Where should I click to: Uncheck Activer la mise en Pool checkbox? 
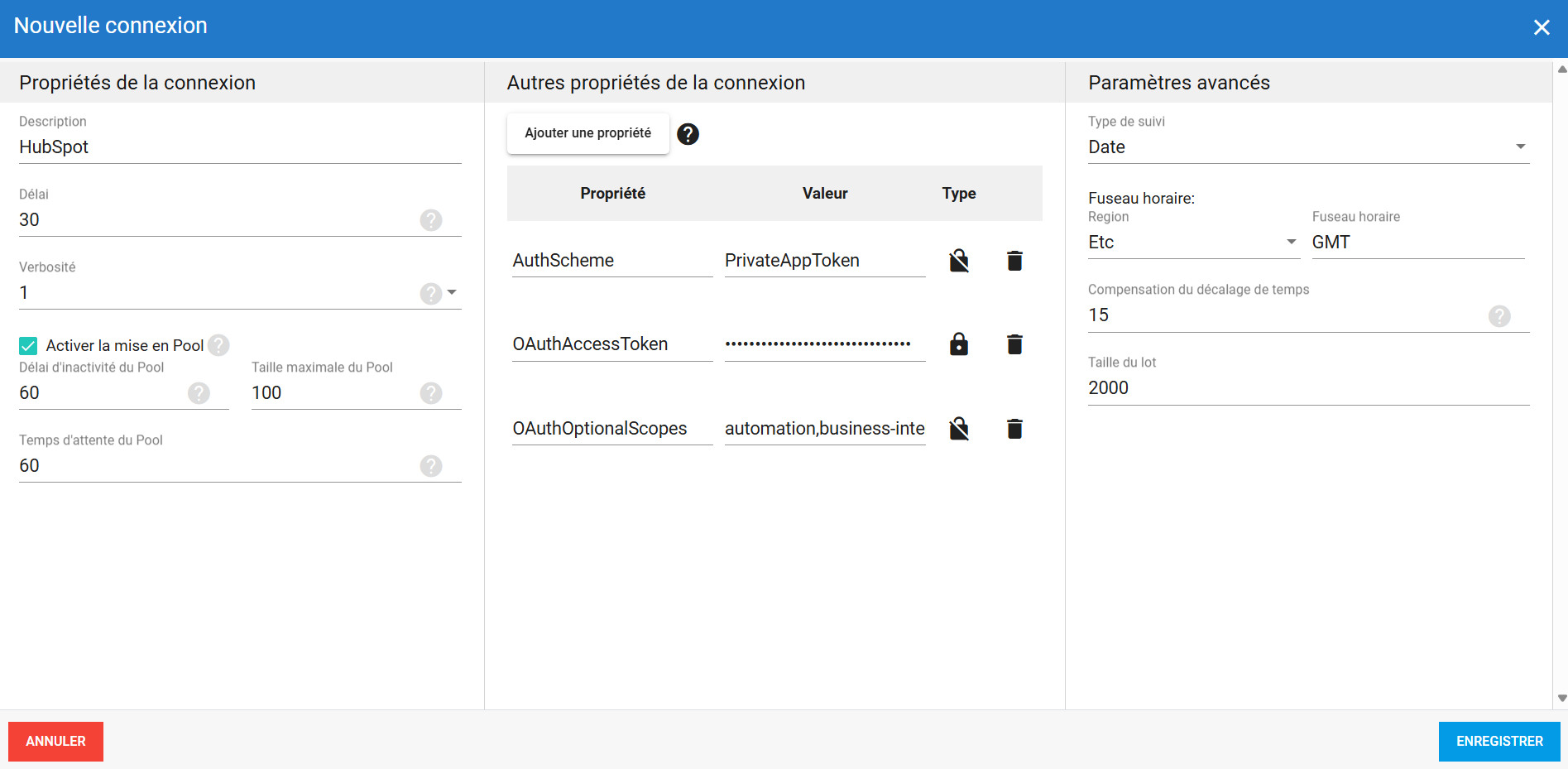point(28,346)
